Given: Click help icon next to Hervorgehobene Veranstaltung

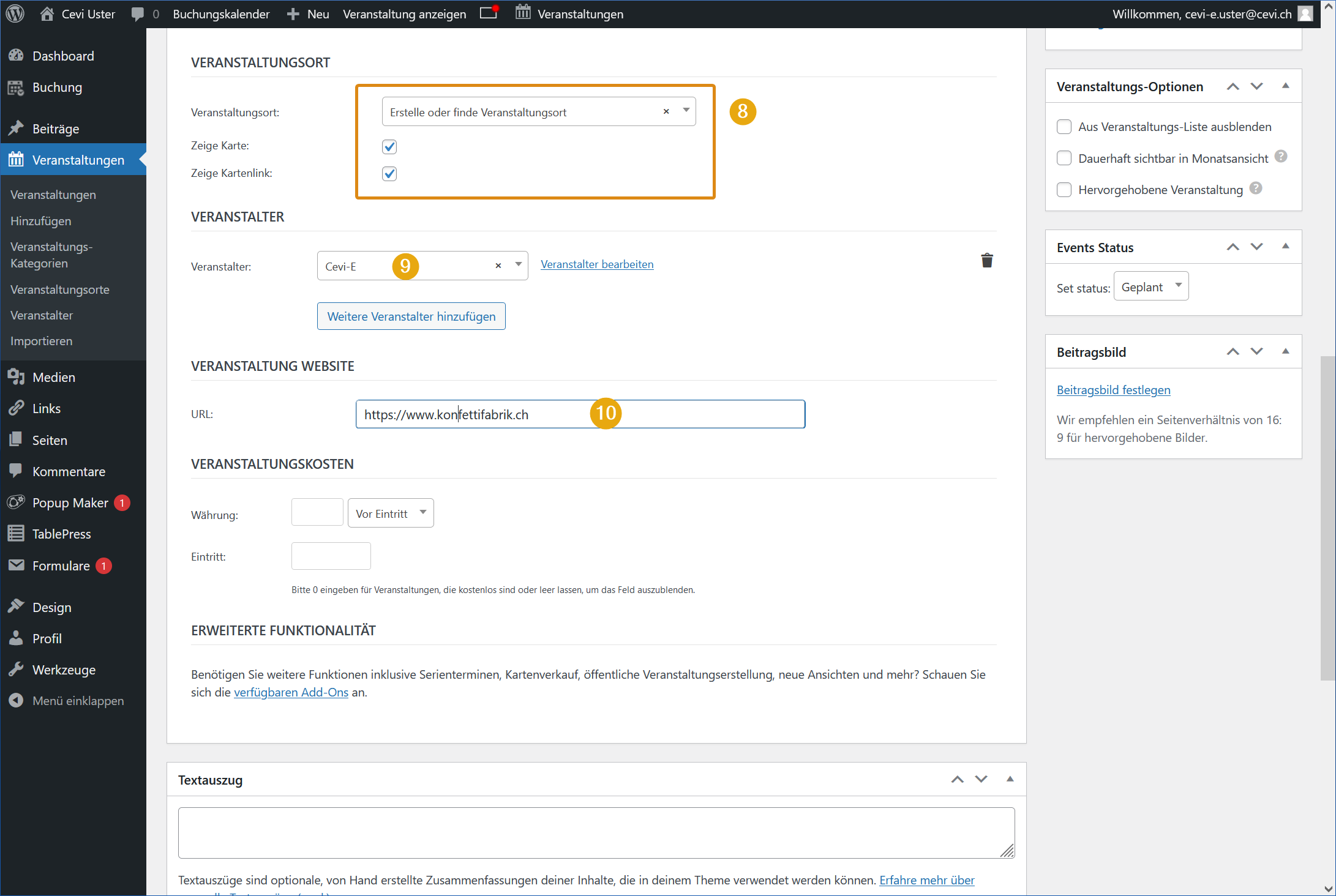Looking at the screenshot, I should click(x=1256, y=189).
